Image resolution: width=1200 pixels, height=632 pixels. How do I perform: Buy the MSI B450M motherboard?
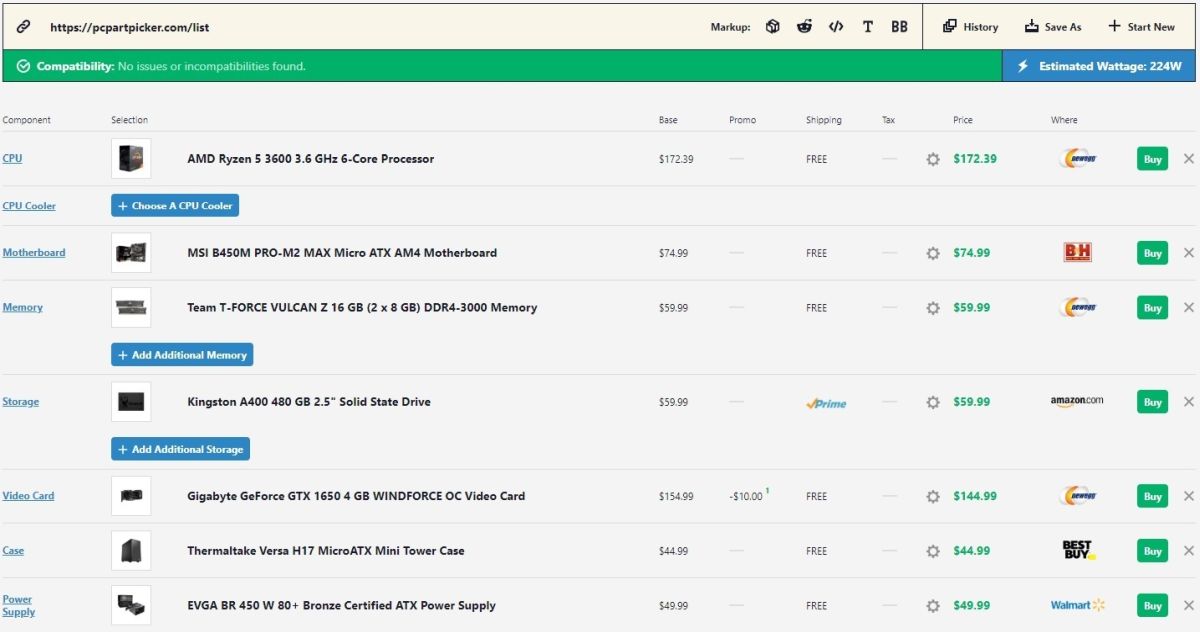tap(1152, 253)
